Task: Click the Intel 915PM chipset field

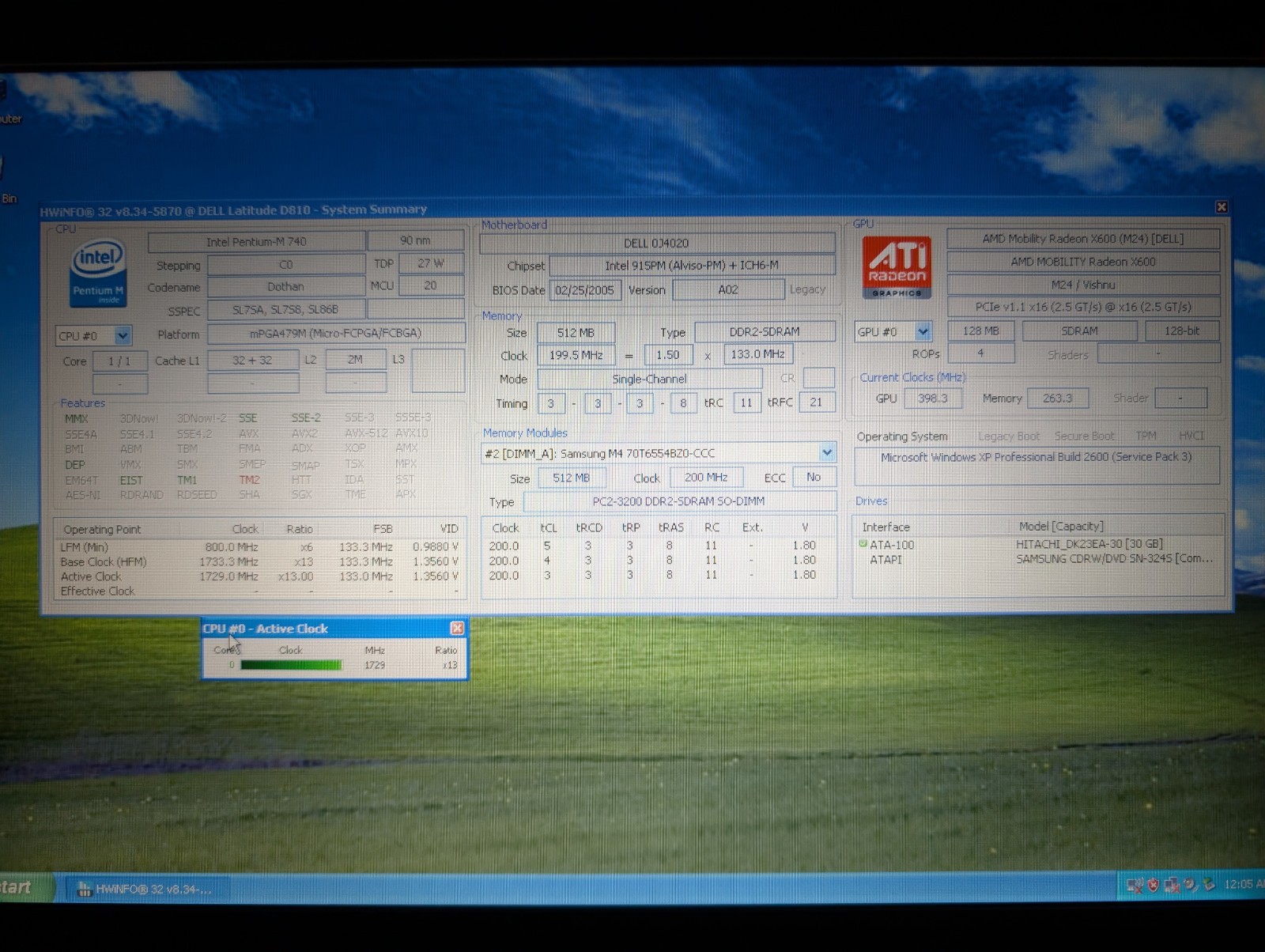Action: tap(692, 265)
